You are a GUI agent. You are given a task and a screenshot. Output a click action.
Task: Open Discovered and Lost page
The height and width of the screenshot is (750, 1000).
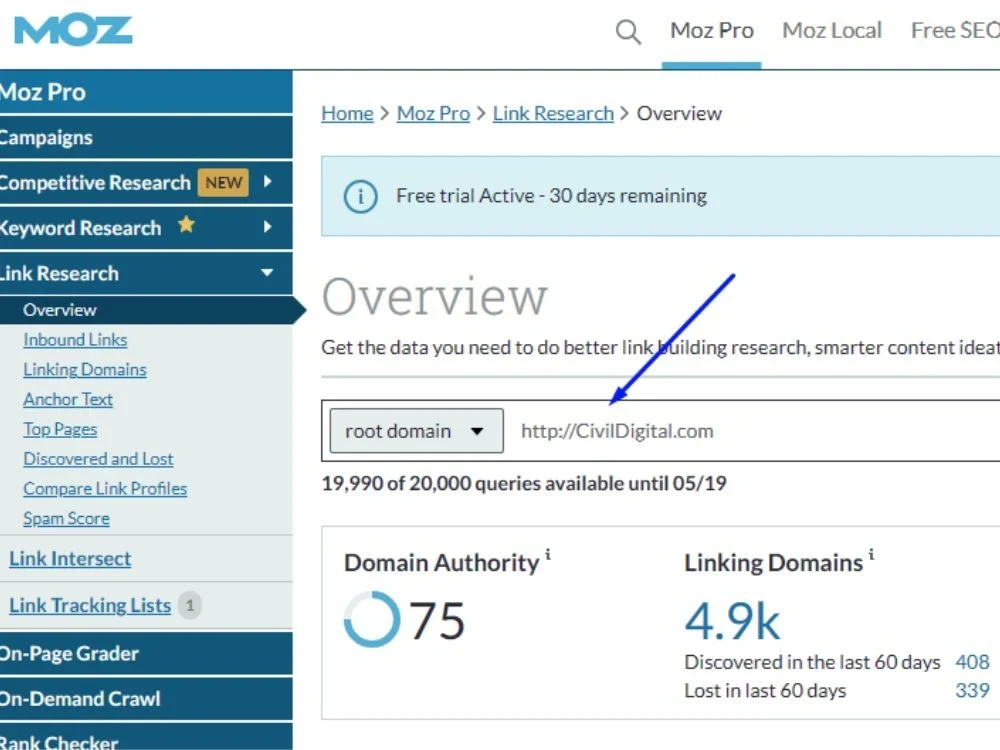pyautogui.click(x=98, y=459)
